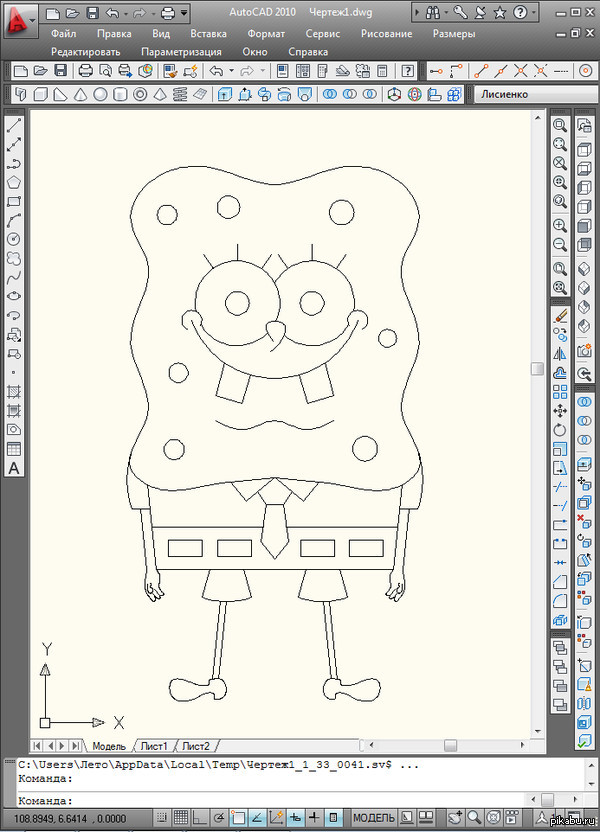Select the Multiline Text tool
The width and height of the screenshot is (600, 832).
click(x=14, y=468)
